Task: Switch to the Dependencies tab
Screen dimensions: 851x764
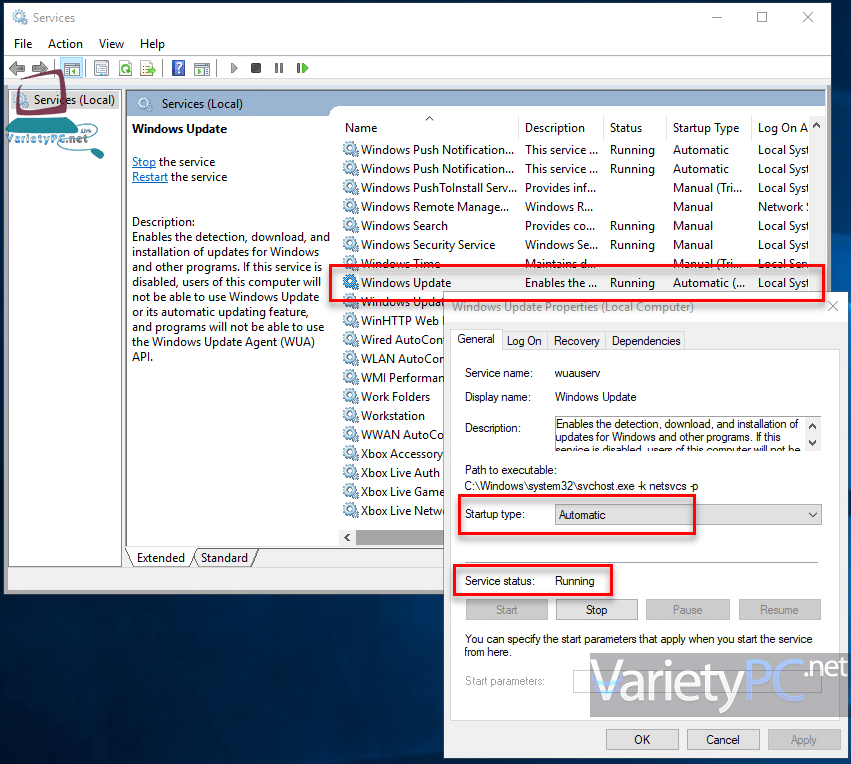Action: [x=646, y=341]
